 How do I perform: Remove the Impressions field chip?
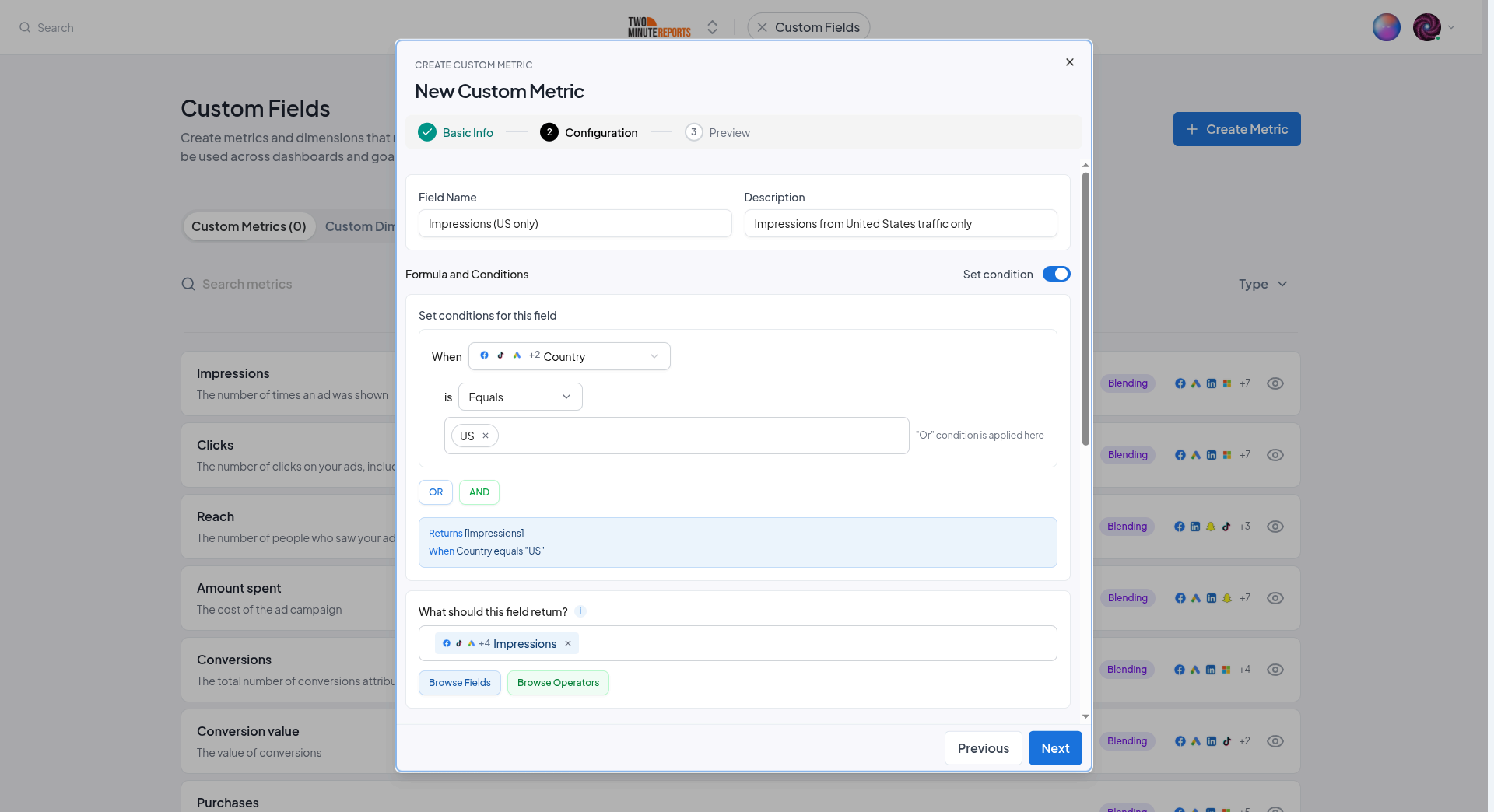coord(568,643)
